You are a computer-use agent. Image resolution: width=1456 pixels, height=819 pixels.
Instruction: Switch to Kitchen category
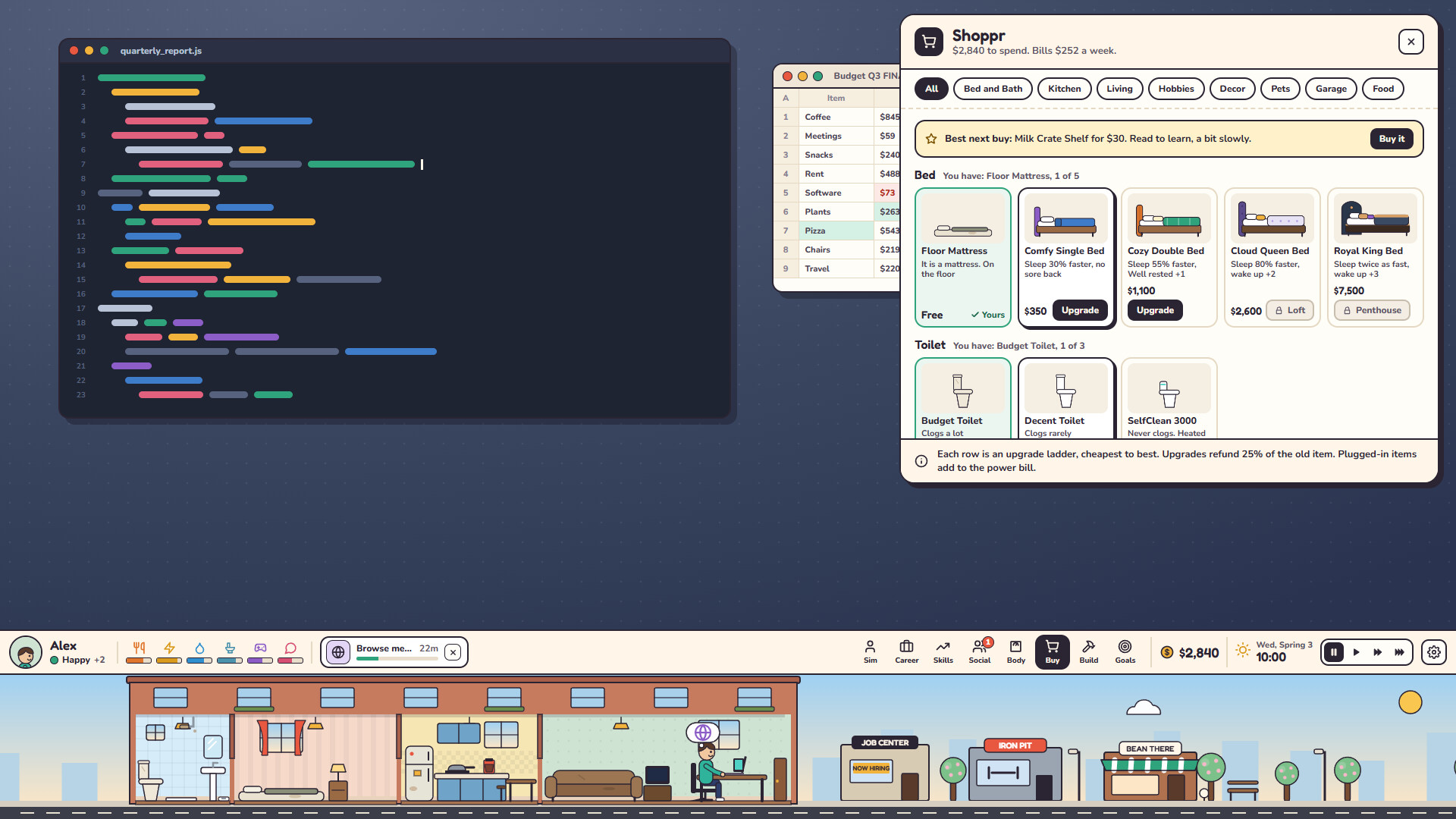point(1064,89)
